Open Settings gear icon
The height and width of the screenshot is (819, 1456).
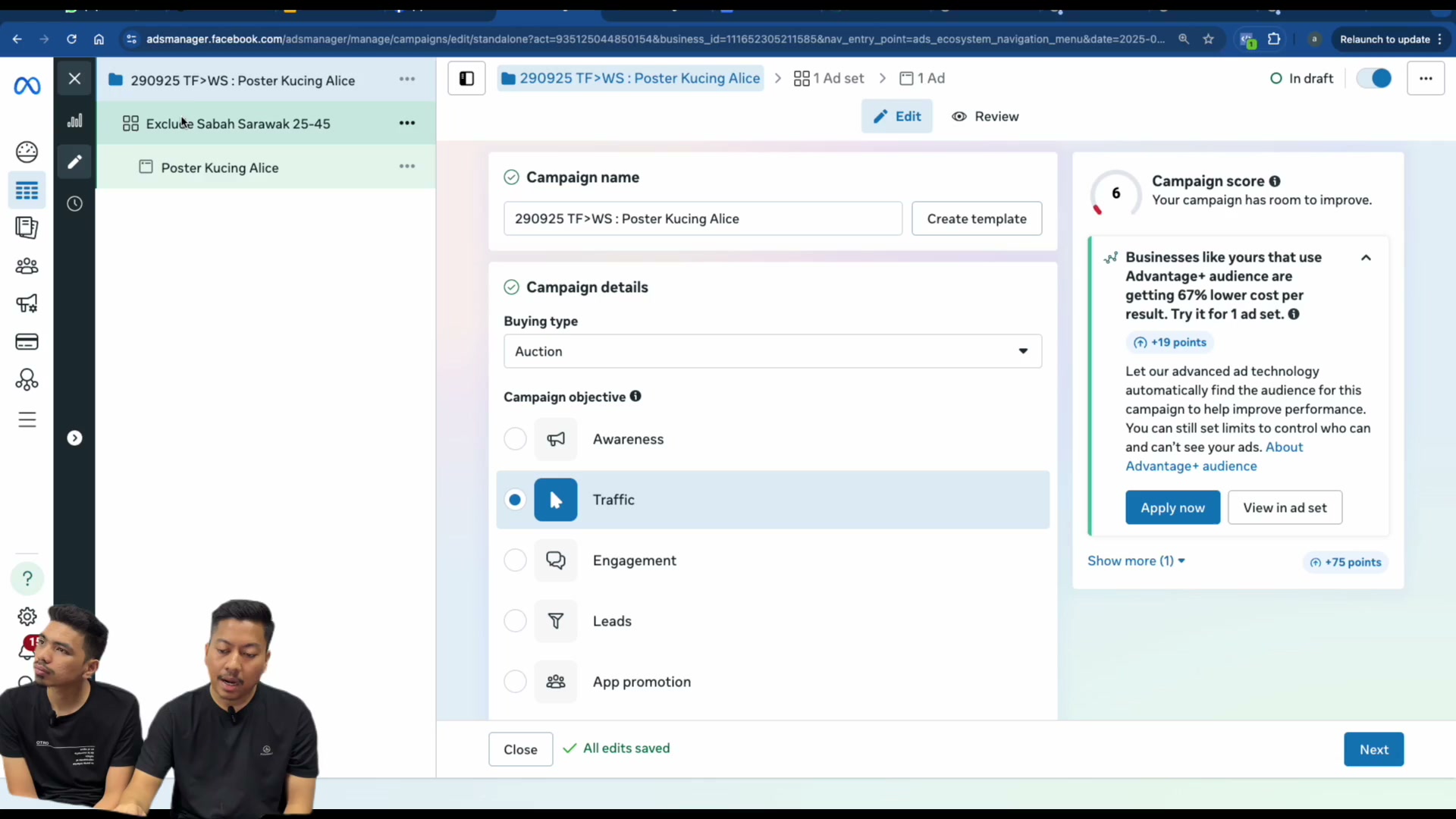(x=27, y=617)
